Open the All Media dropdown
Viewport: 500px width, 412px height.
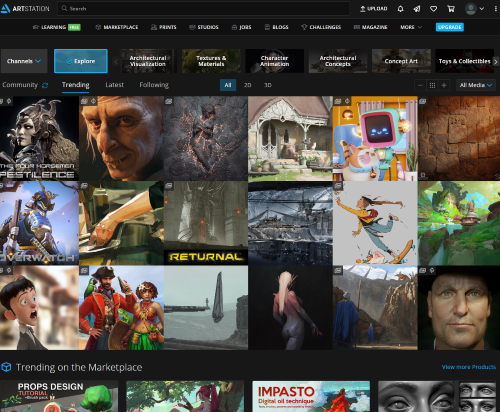[x=476, y=85]
